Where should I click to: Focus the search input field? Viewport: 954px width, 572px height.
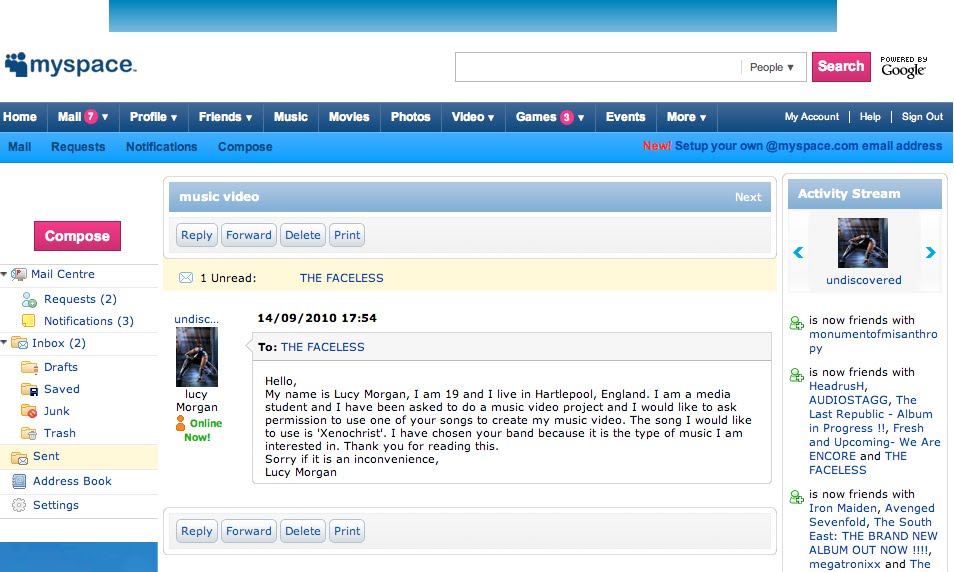(x=597, y=67)
